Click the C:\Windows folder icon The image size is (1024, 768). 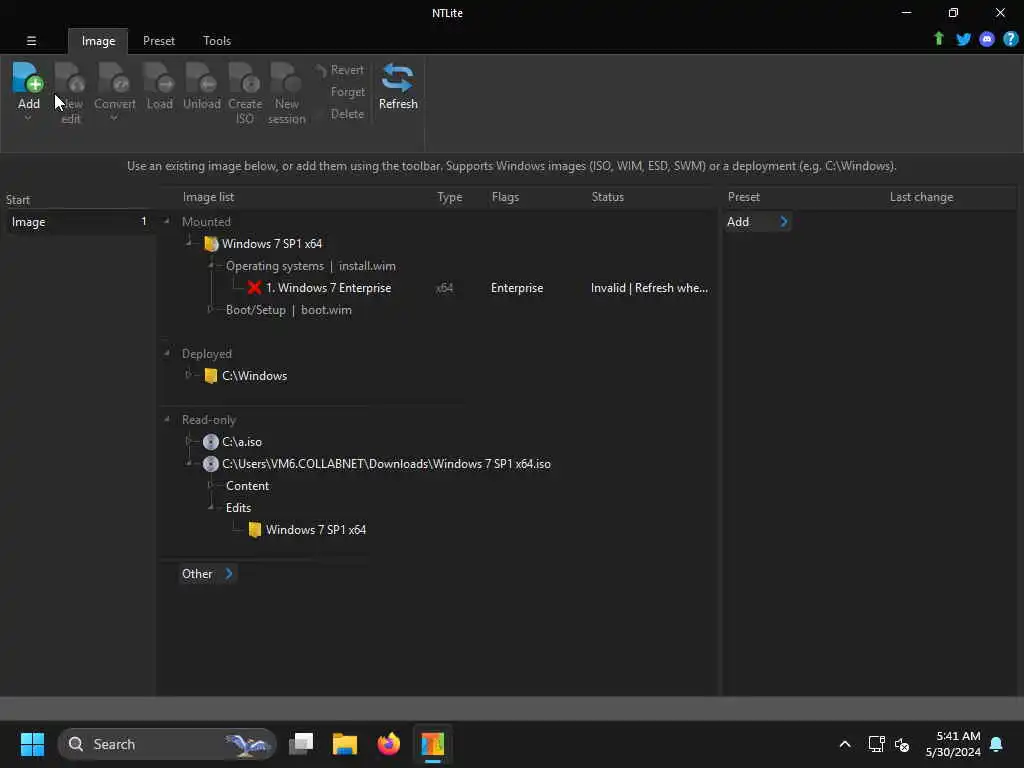(x=210, y=376)
